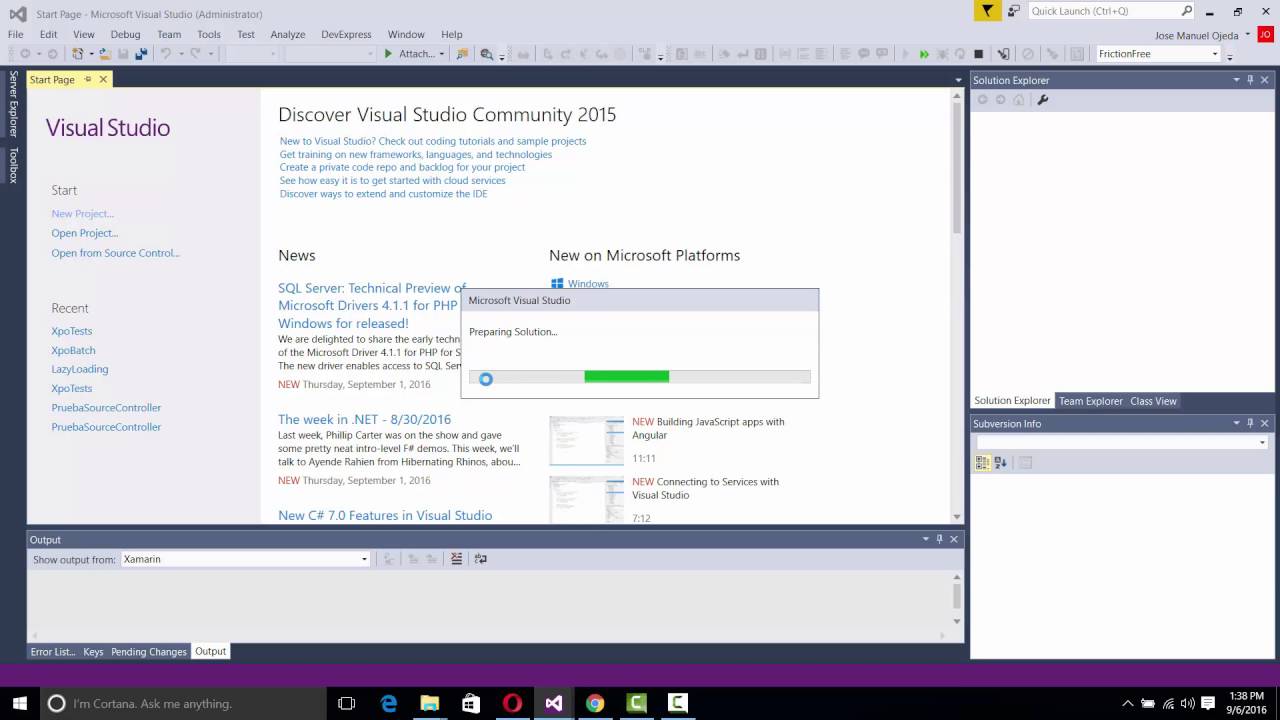Toggle word wrap icon in Output panel

[481, 559]
